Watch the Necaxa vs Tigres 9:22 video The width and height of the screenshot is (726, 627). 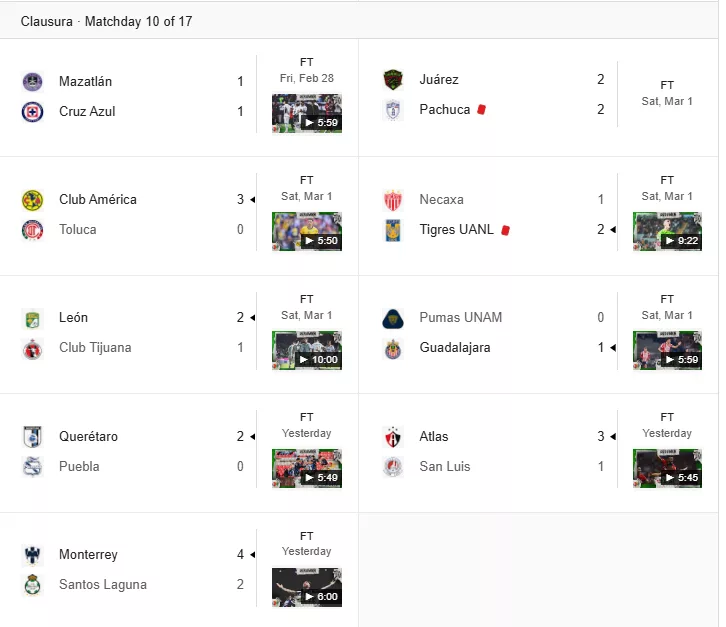(x=667, y=232)
